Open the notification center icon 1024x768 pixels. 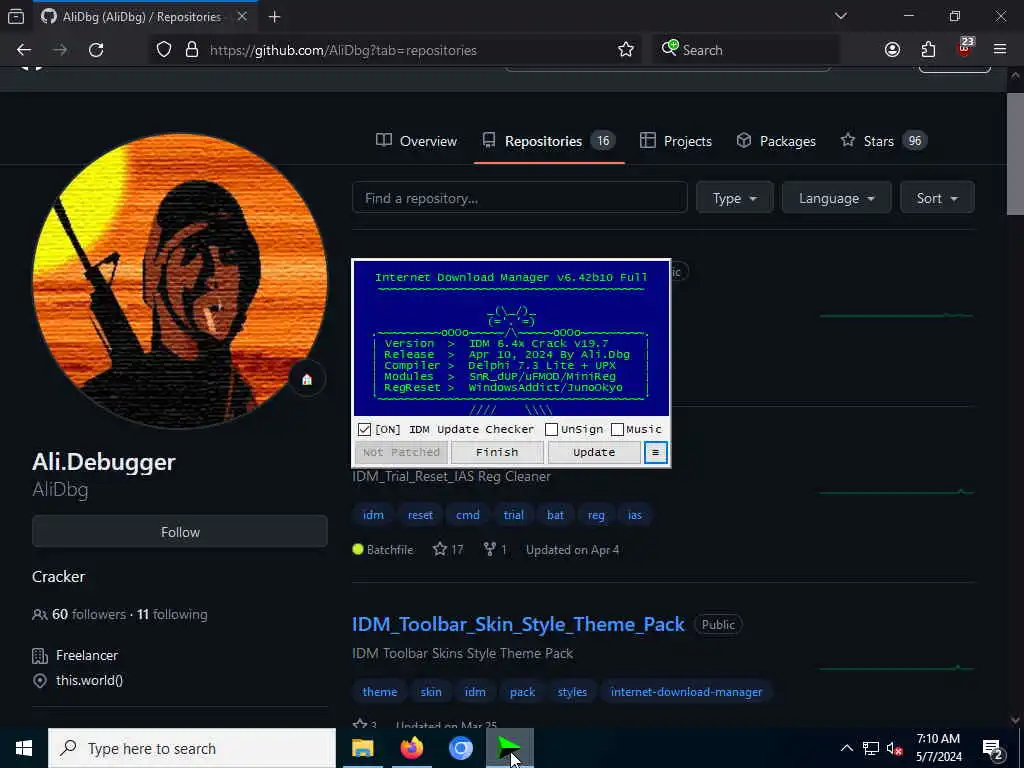tap(993, 748)
